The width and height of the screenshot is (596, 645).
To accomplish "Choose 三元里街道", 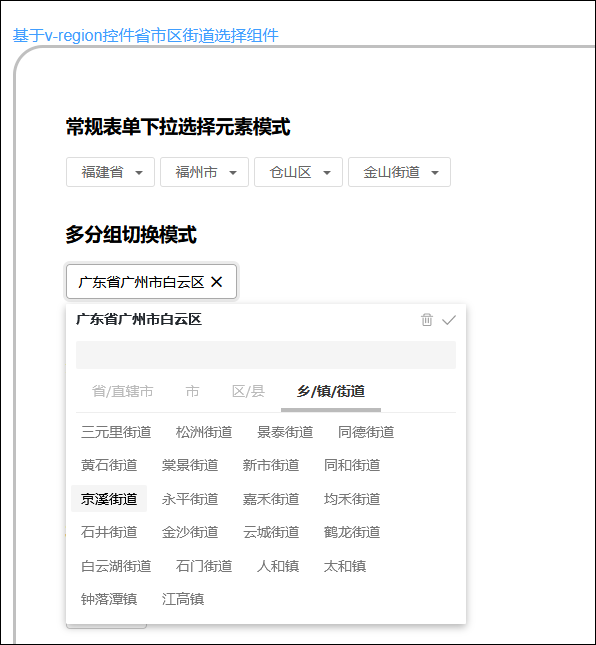I will [116, 432].
